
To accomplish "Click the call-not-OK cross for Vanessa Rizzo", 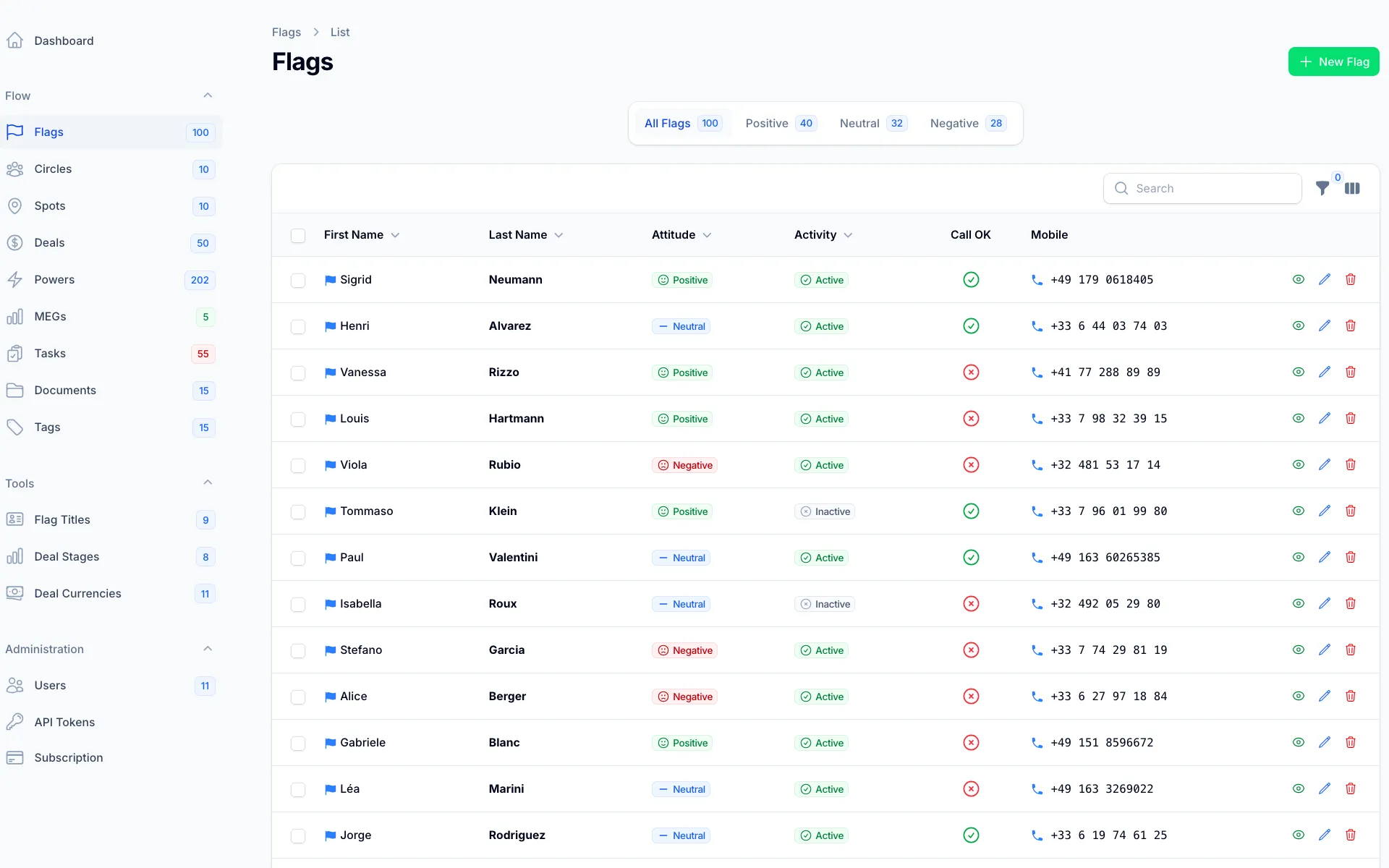I will [971, 372].
